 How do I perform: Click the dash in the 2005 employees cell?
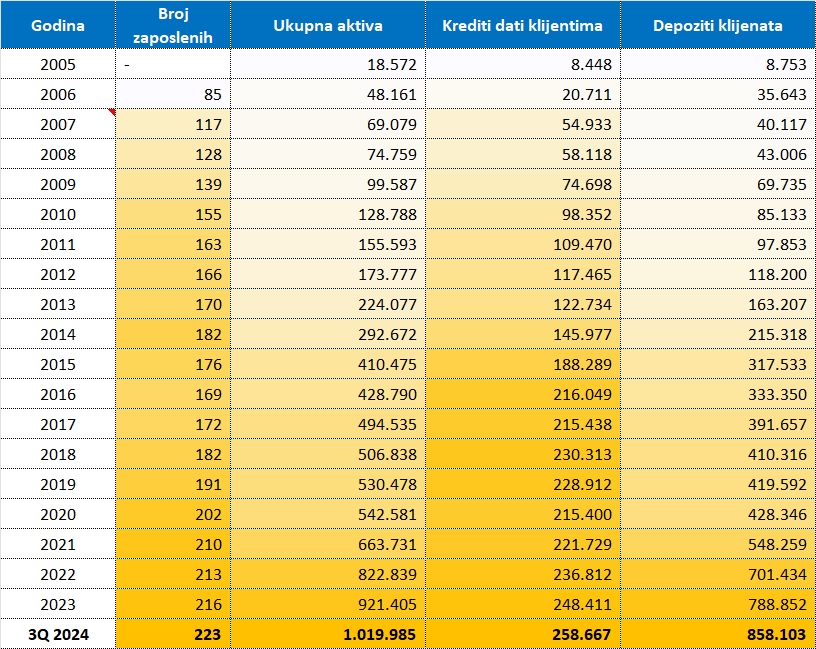point(128,65)
